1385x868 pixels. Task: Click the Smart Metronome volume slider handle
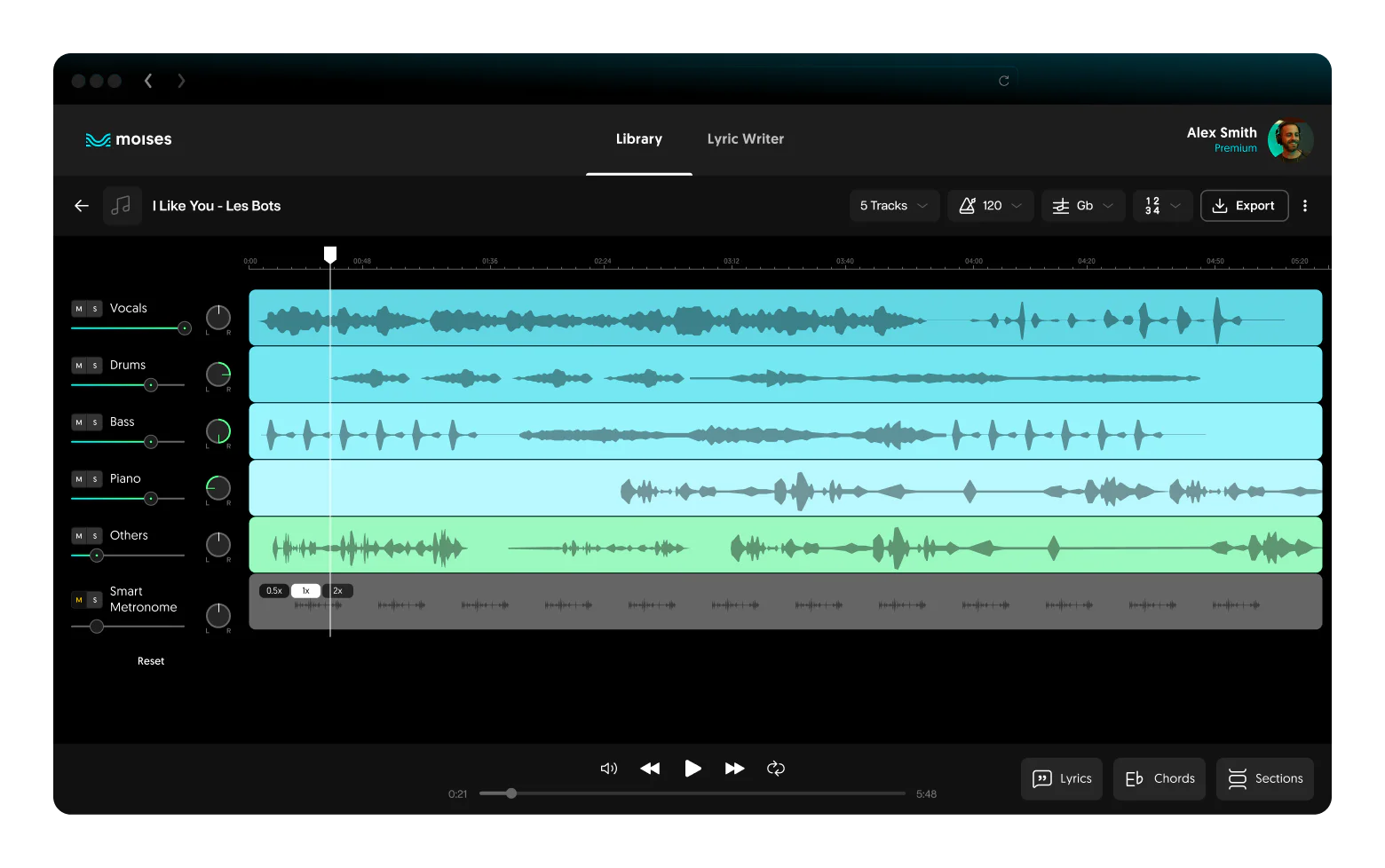click(97, 627)
